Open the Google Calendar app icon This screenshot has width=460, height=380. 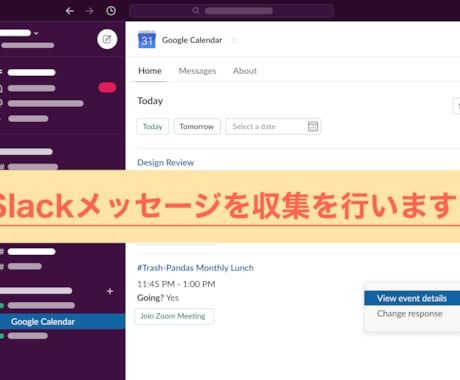147,40
